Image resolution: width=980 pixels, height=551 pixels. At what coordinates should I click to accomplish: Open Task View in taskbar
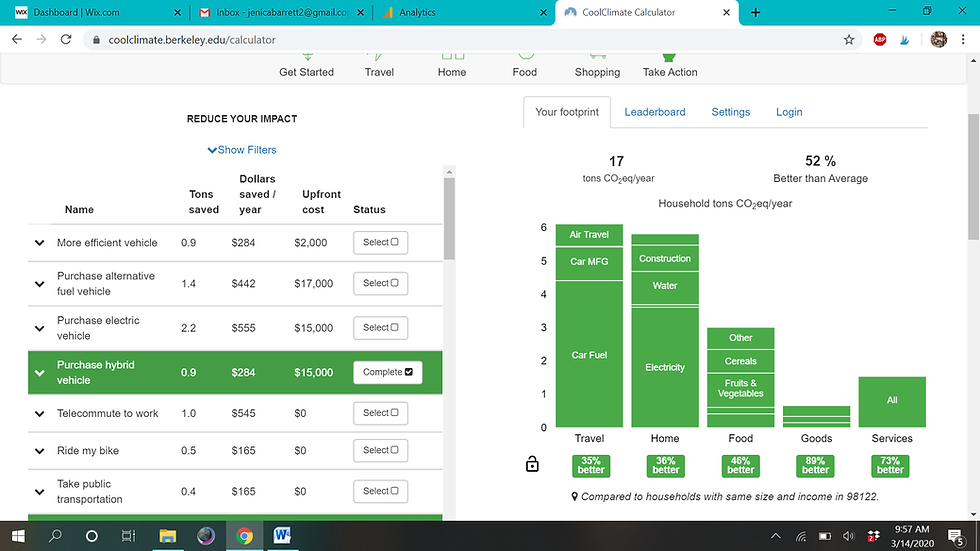click(x=128, y=536)
